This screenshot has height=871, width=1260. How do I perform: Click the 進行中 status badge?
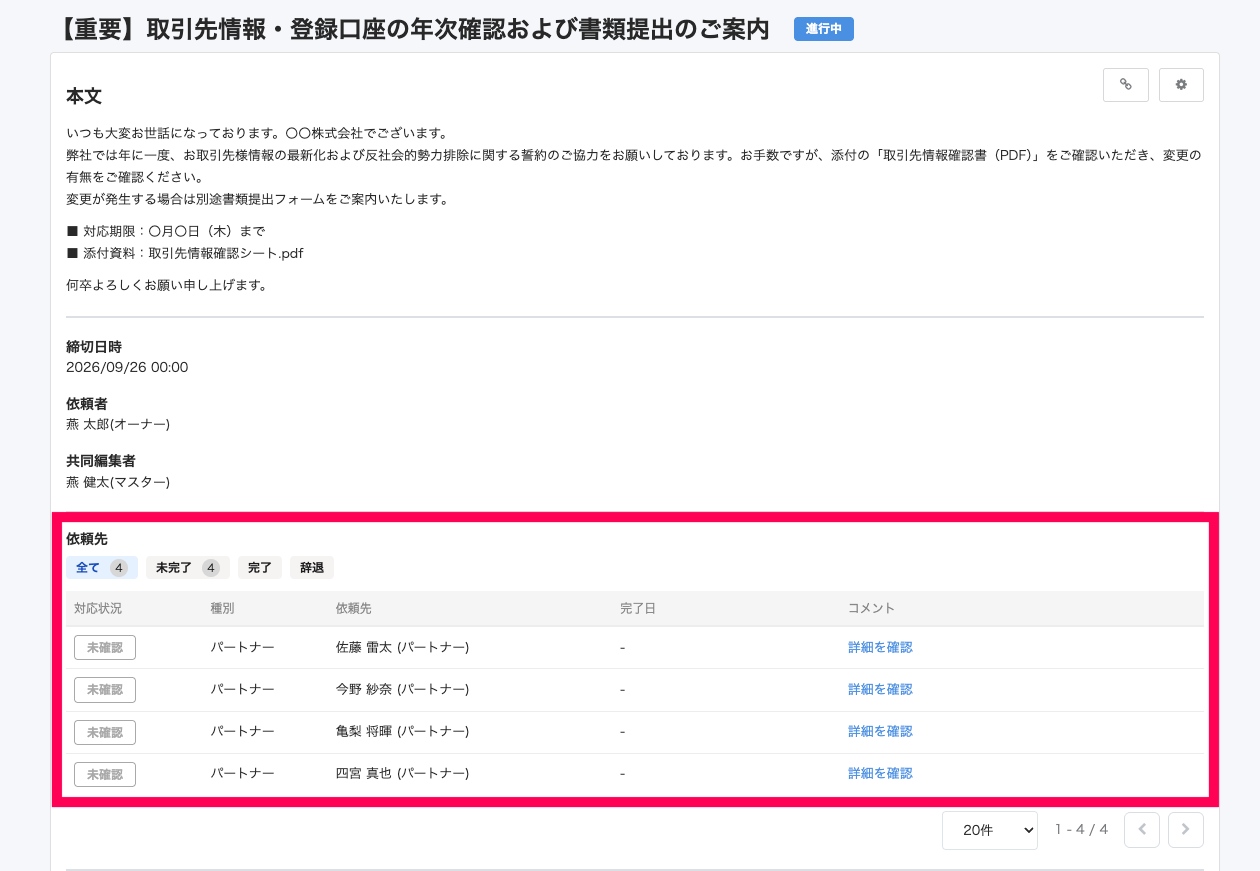824,29
